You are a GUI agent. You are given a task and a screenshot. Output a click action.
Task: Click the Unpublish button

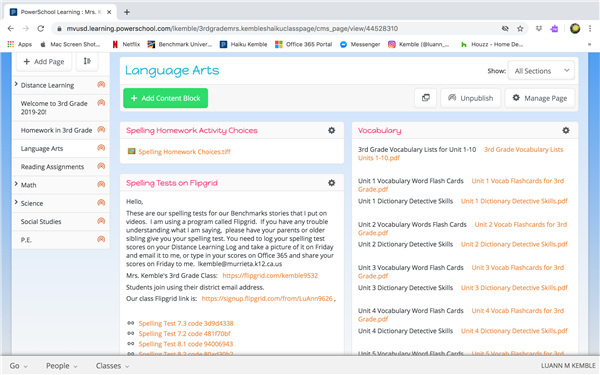point(471,98)
